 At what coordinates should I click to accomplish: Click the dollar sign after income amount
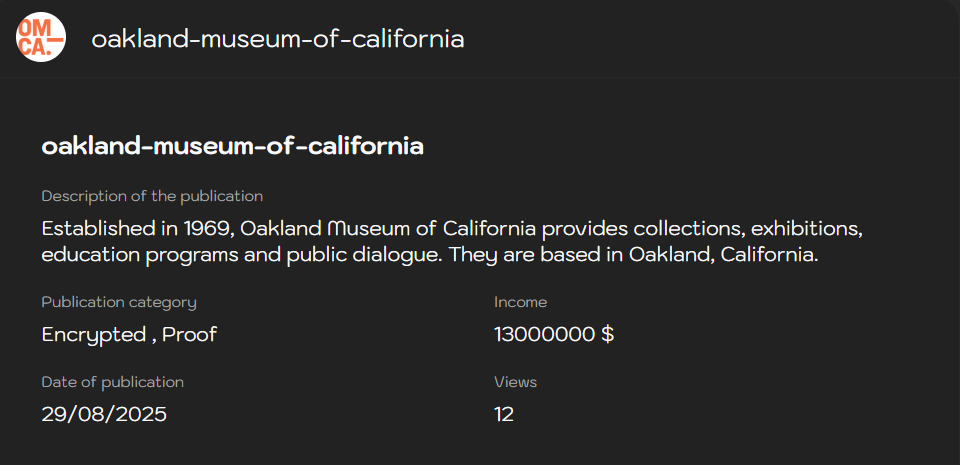607,334
